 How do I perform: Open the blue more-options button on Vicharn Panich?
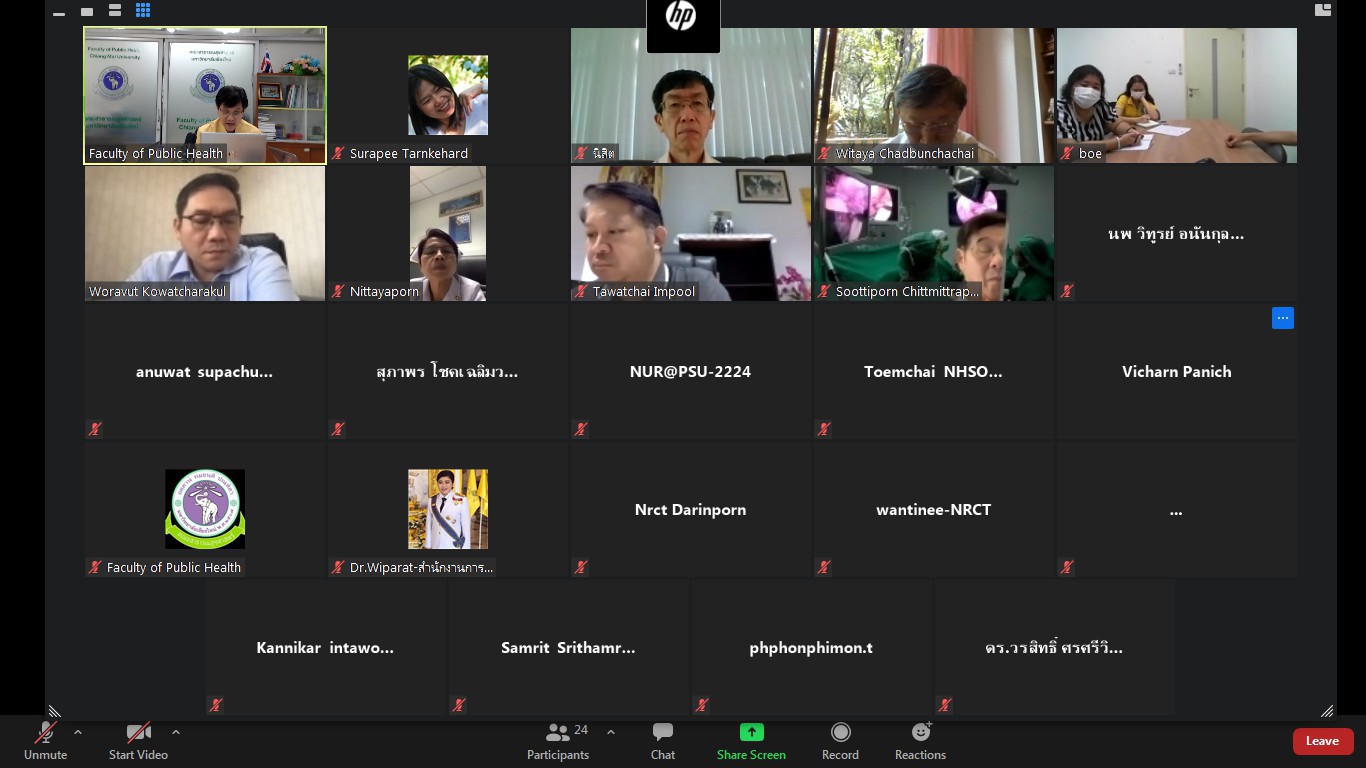(1283, 318)
